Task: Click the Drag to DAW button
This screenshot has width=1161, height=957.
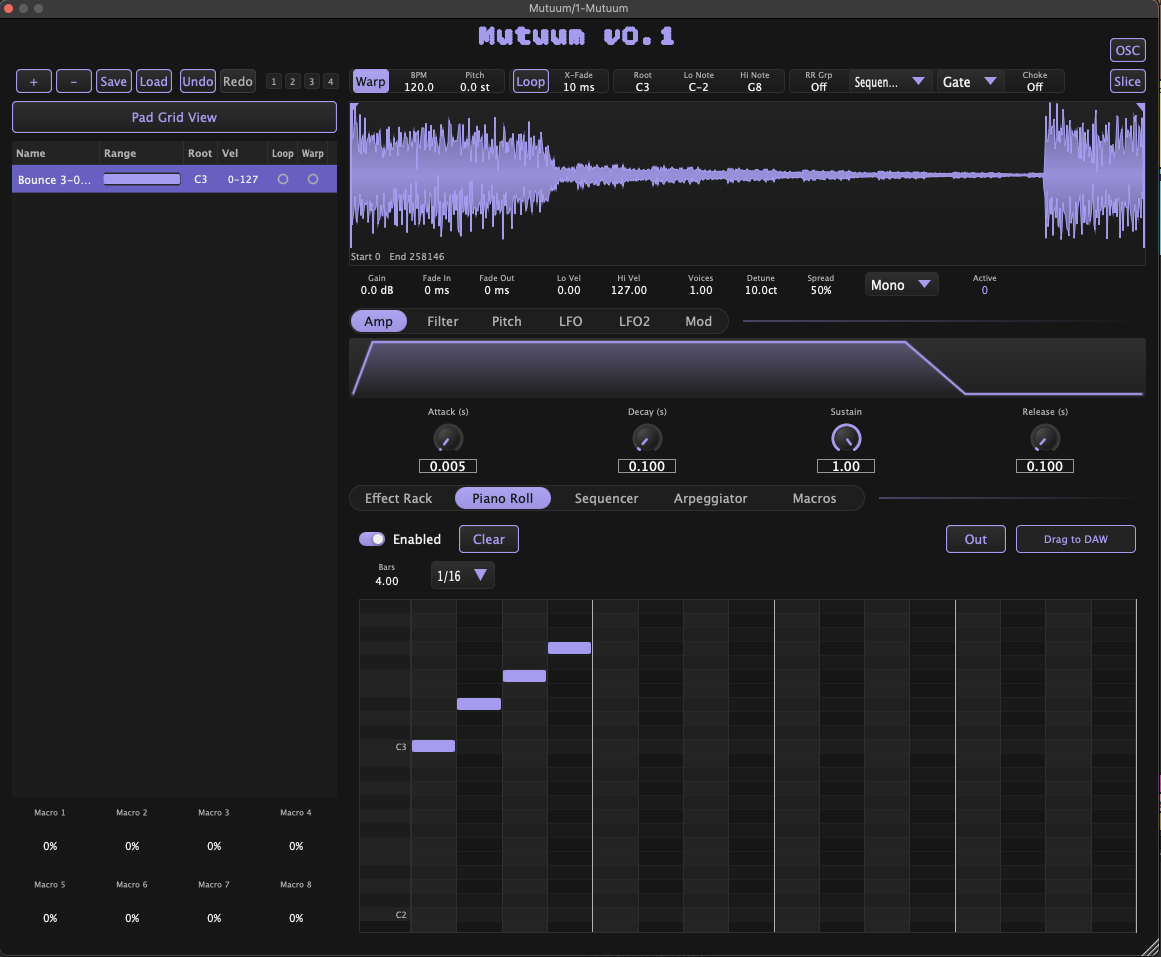Action: (x=1076, y=539)
